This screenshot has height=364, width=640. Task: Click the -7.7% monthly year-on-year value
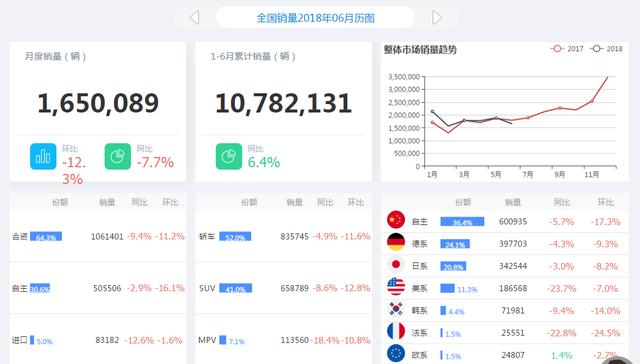click(155, 162)
